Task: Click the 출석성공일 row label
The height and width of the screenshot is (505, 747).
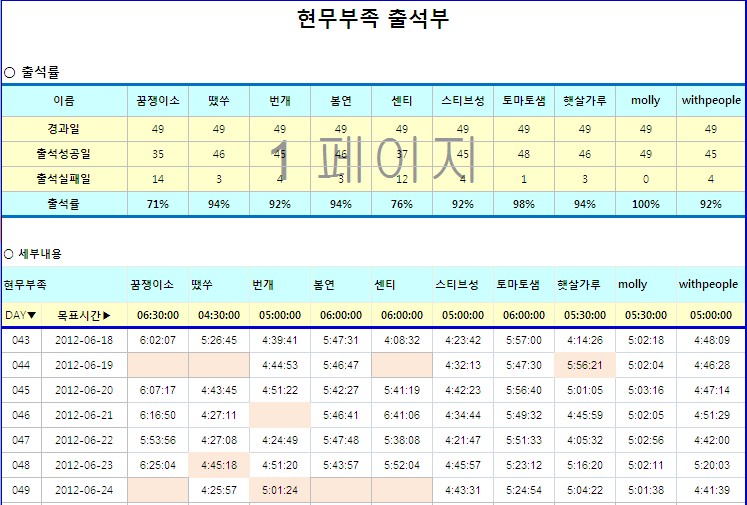Action: coord(64,154)
